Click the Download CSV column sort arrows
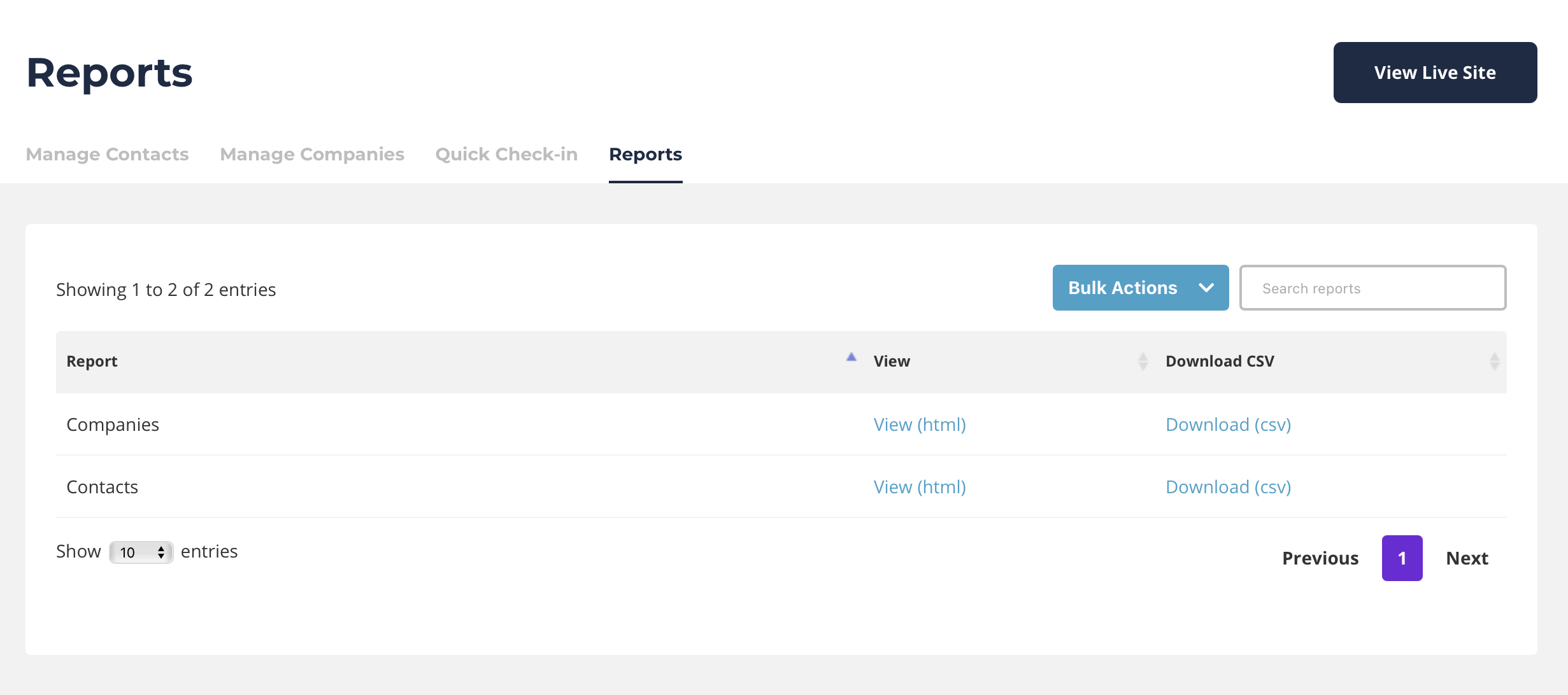 coord(1494,362)
